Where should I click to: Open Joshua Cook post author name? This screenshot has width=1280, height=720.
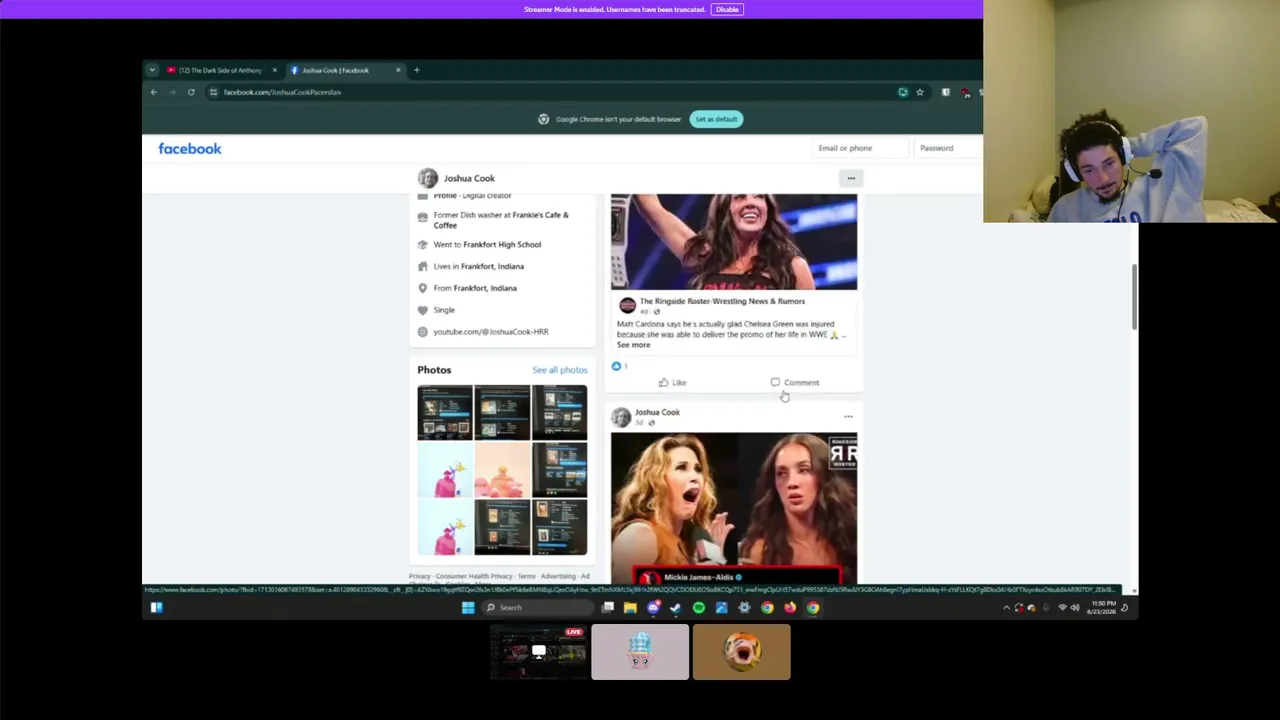pyautogui.click(x=657, y=412)
